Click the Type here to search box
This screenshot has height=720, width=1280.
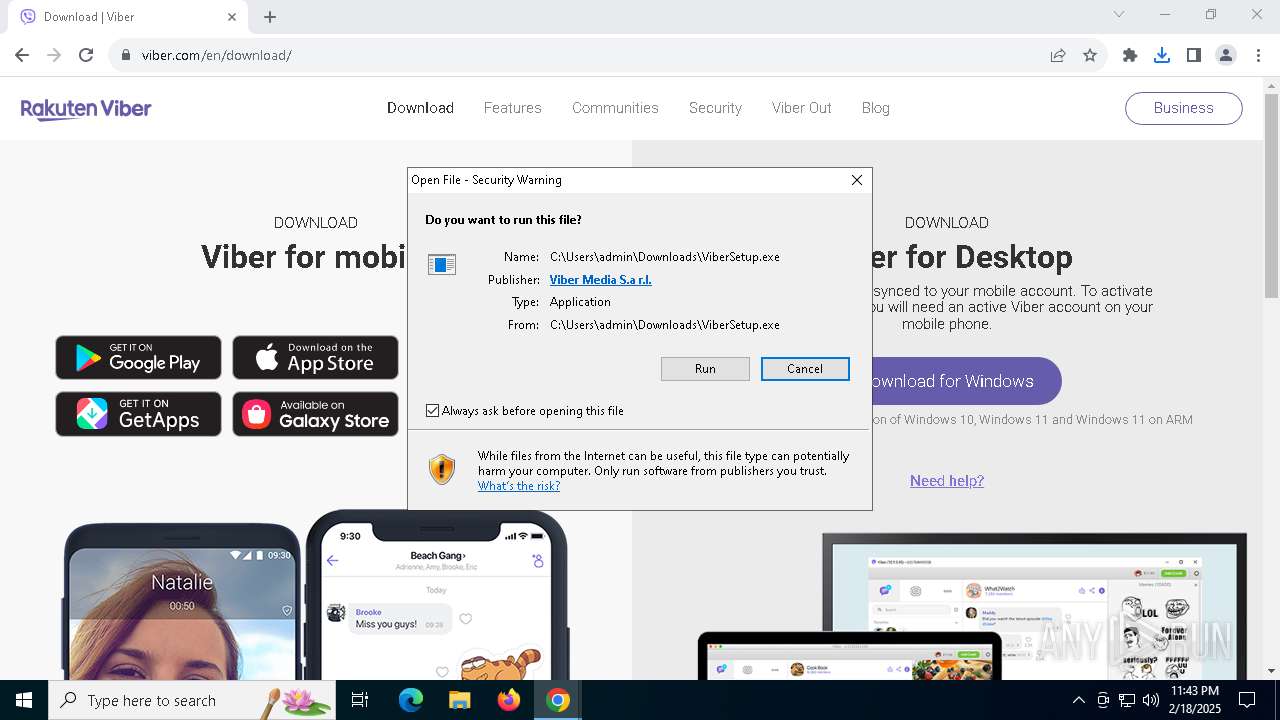[x=192, y=700]
